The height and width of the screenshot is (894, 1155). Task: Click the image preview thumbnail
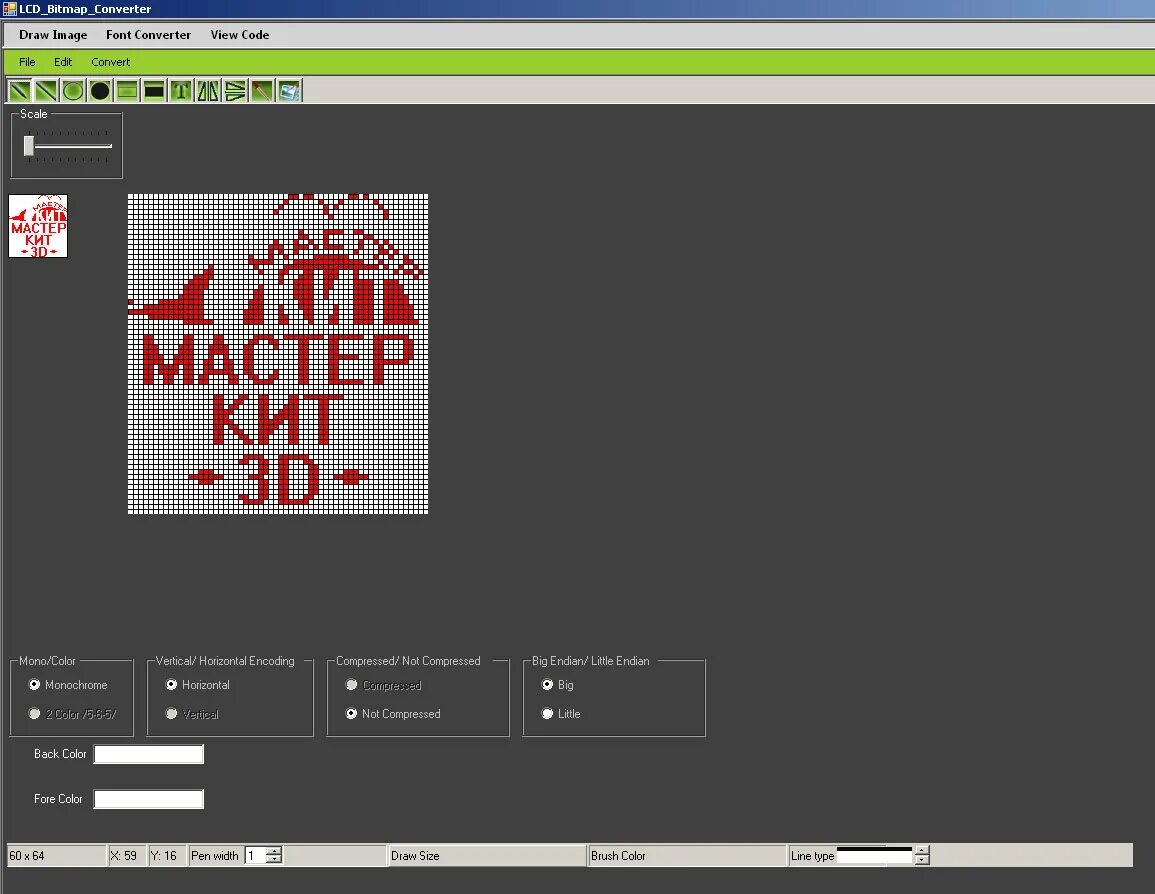(38, 226)
